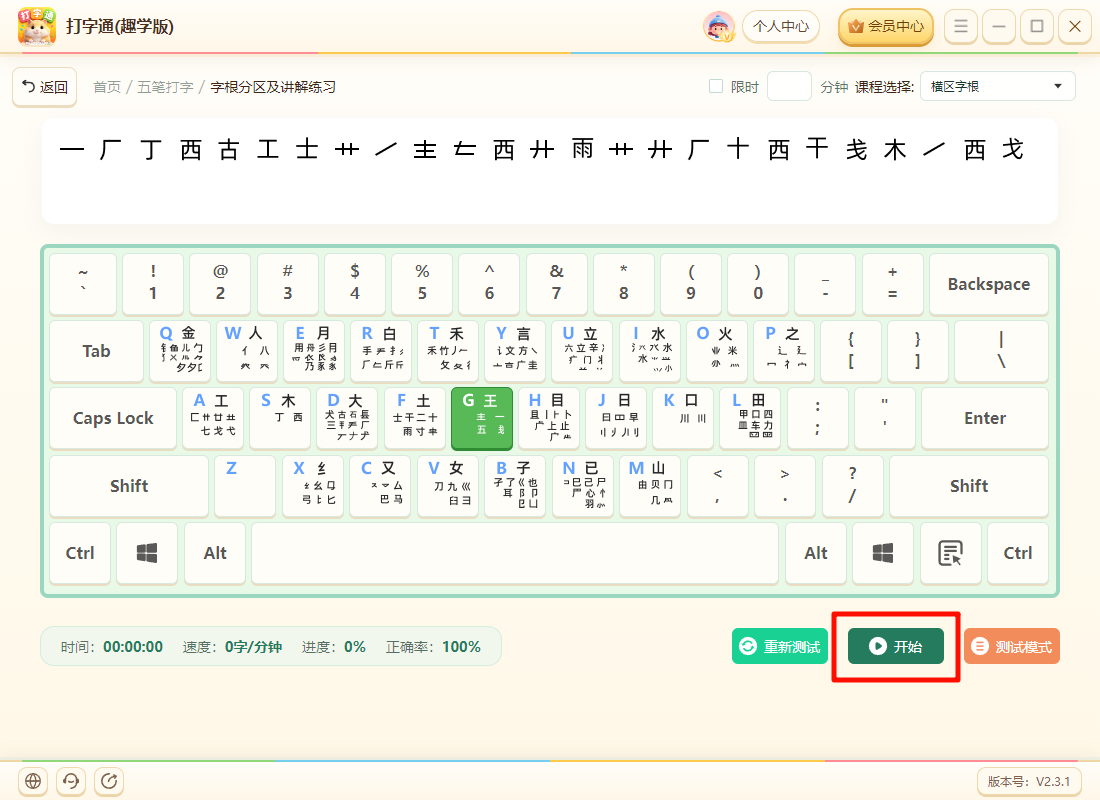Click the 返回 back button

45,87
